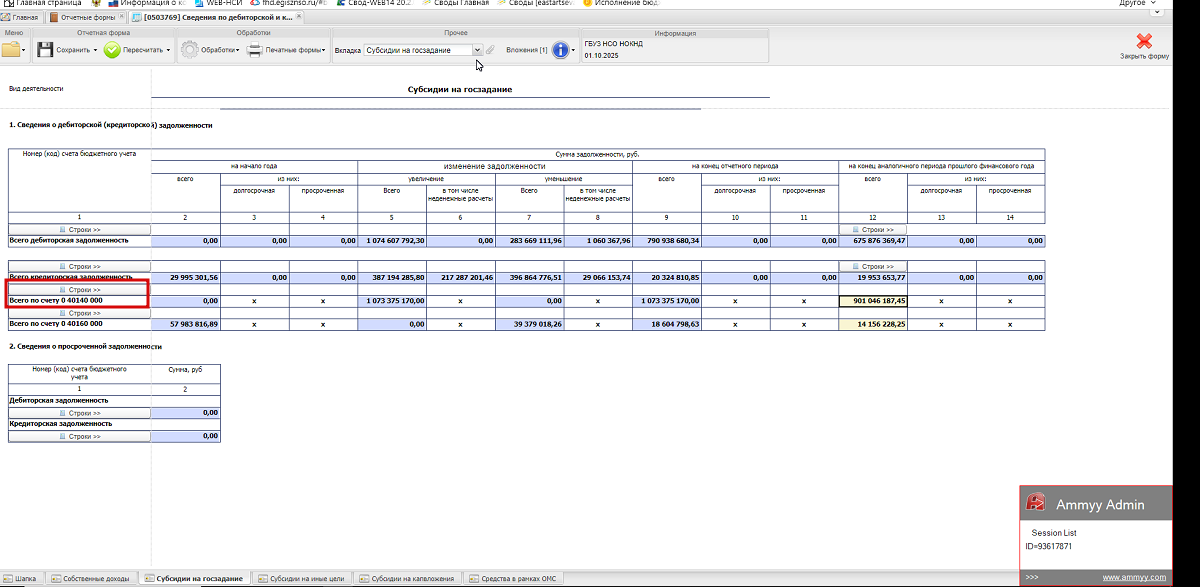The width and height of the screenshot is (1200, 587).
Task: Expand Строки in column 12 above 675 876 369,47
Action: [x=873, y=229]
